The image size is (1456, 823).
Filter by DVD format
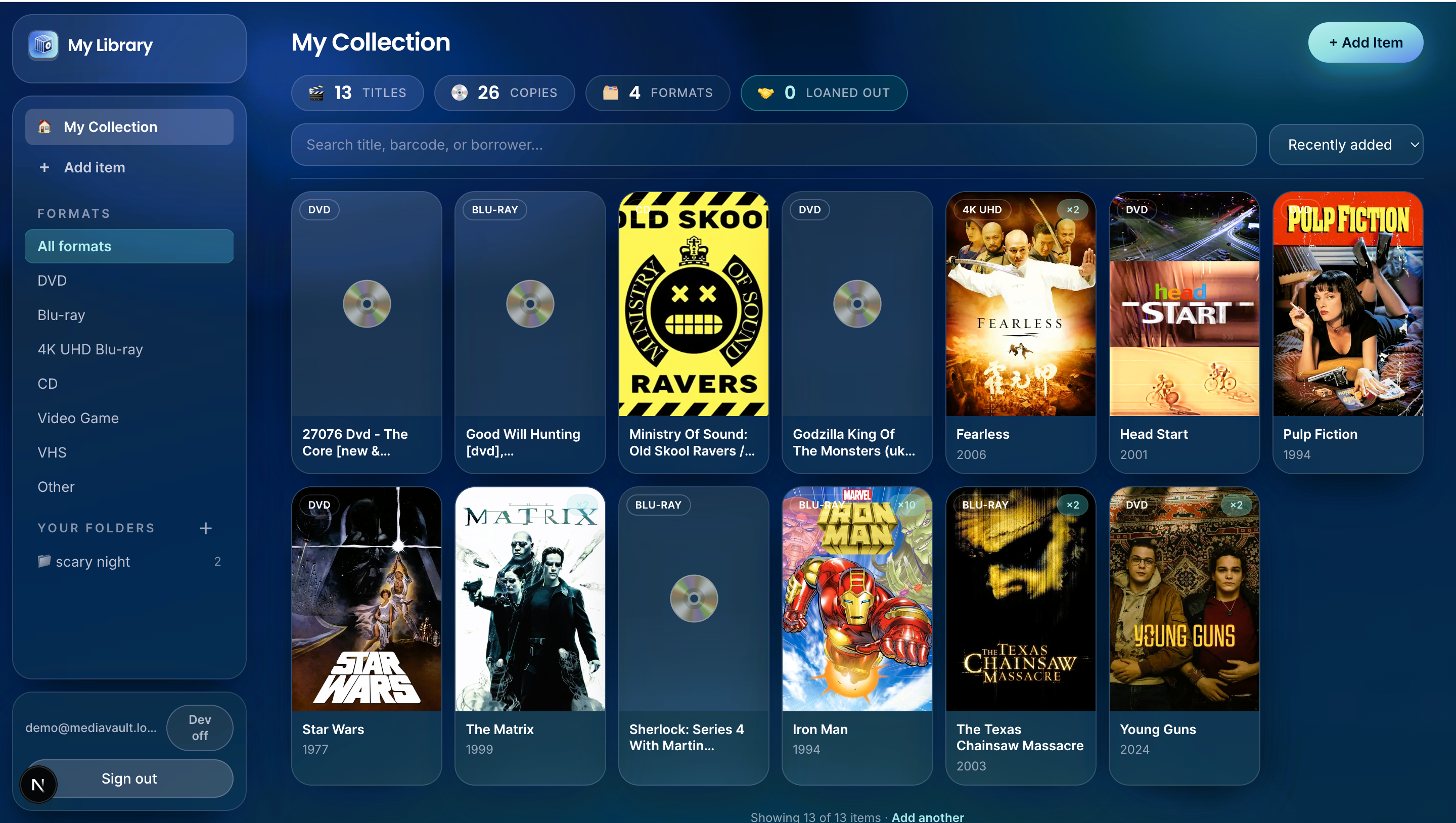(129, 281)
